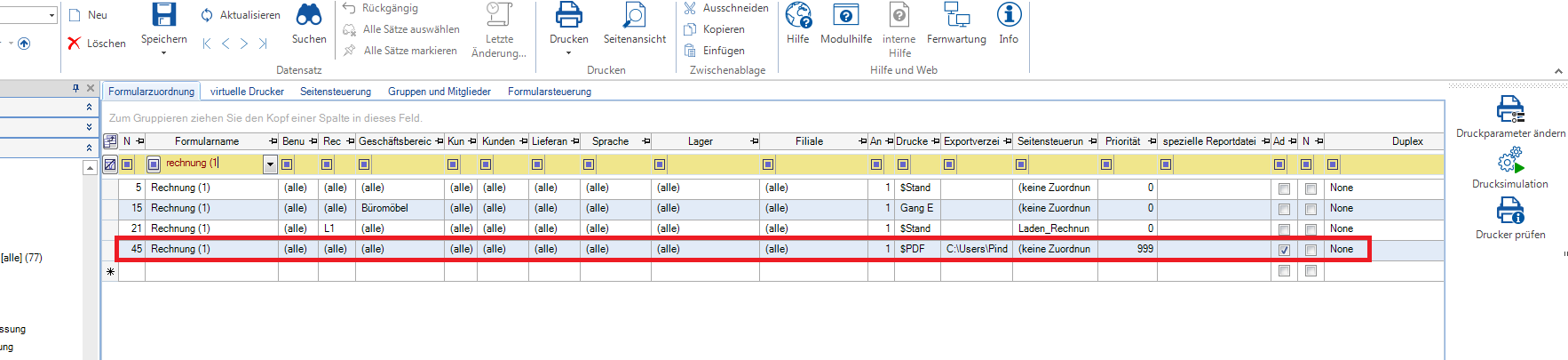Screen dimensions: 1568x360
Task: Open the Gruppen und Mitglieder tab
Action: pos(439,92)
